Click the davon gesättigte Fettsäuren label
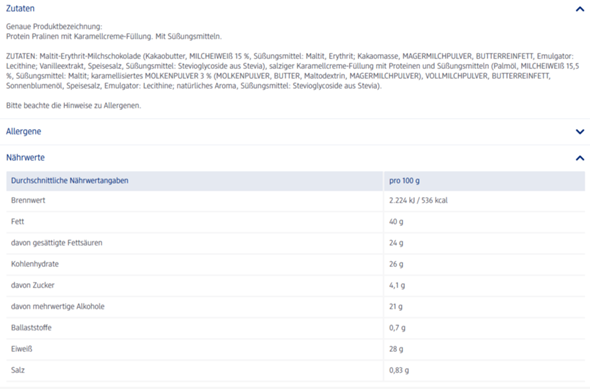This screenshot has width=590, height=391. coord(56,243)
